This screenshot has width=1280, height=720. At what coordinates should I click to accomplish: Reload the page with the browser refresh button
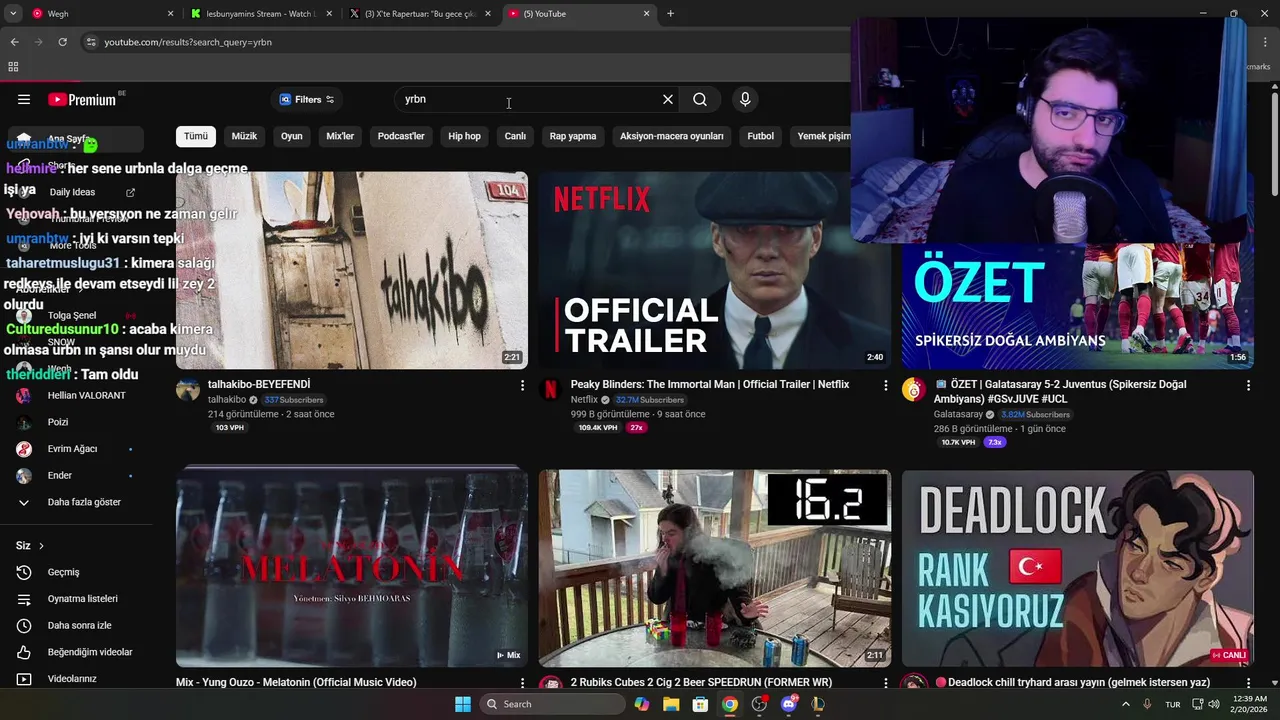point(62,42)
